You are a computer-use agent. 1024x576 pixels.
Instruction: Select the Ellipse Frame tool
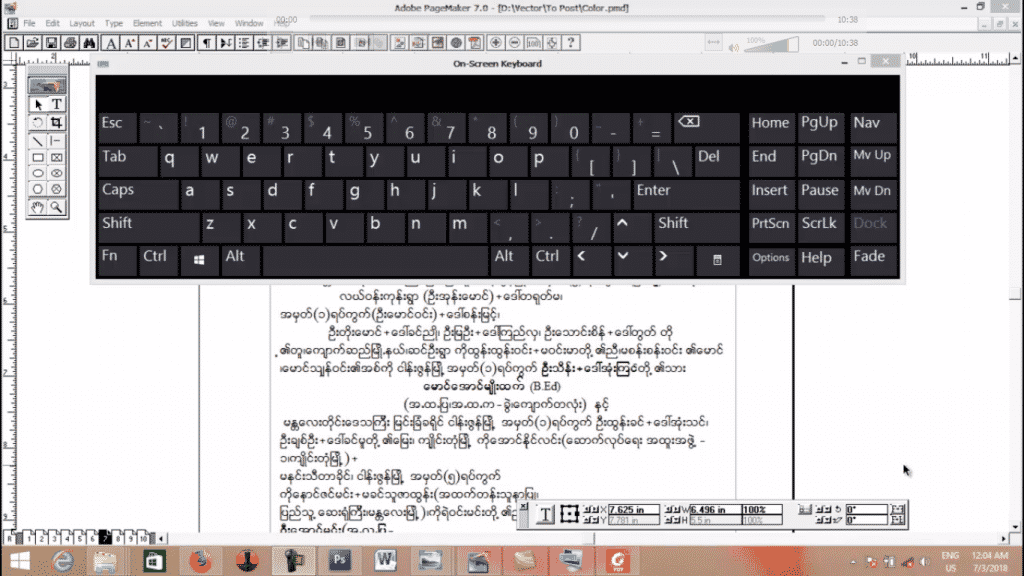pos(57,173)
